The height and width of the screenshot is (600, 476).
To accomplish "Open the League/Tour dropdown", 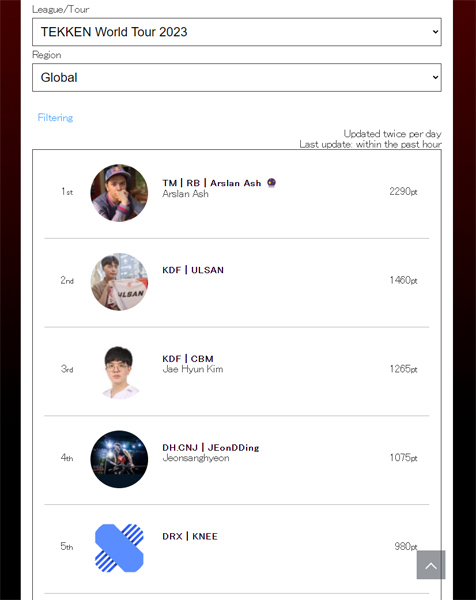I will click(x=236, y=32).
